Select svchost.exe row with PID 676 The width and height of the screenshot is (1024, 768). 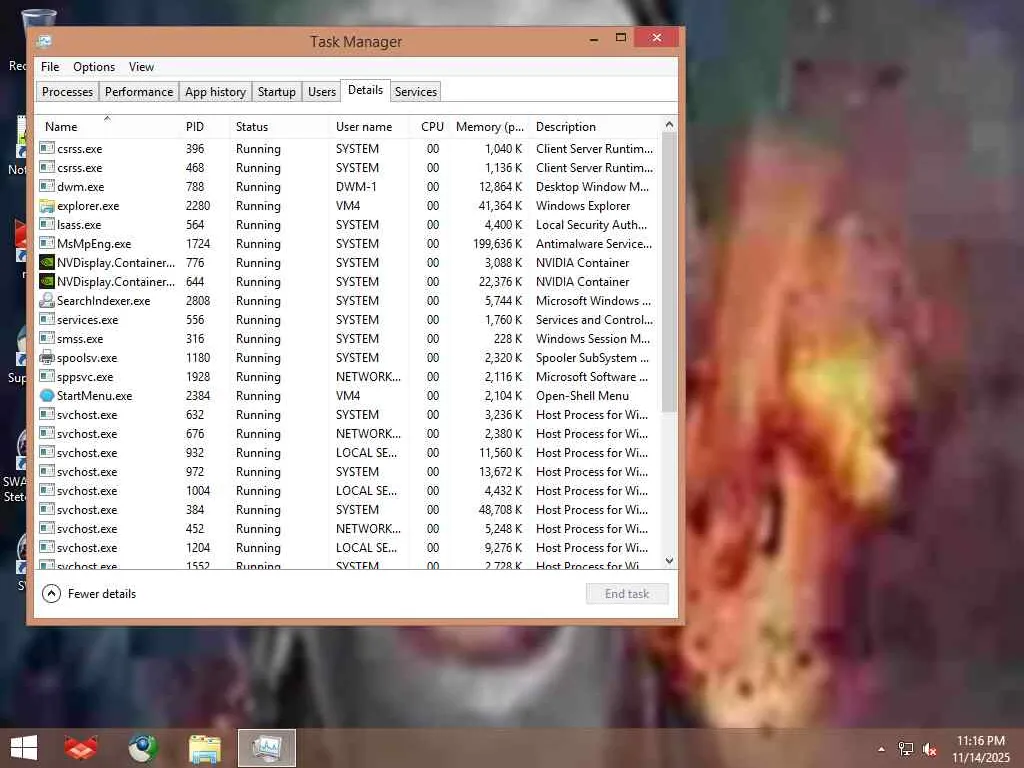(x=349, y=434)
